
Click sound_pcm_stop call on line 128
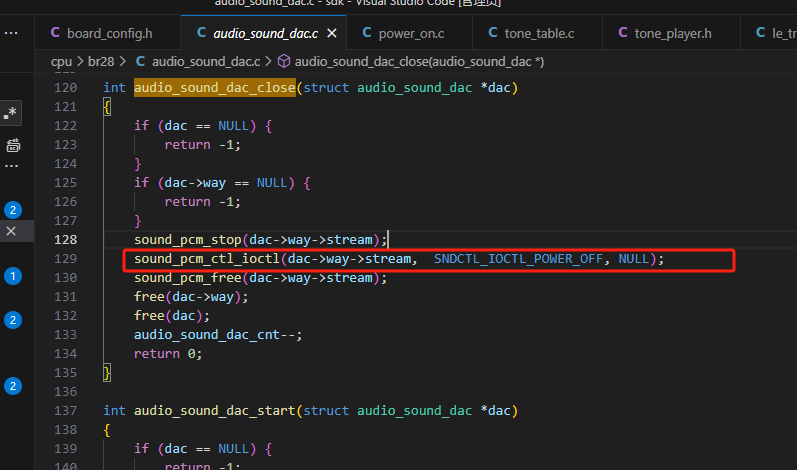(x=188, y=240)
